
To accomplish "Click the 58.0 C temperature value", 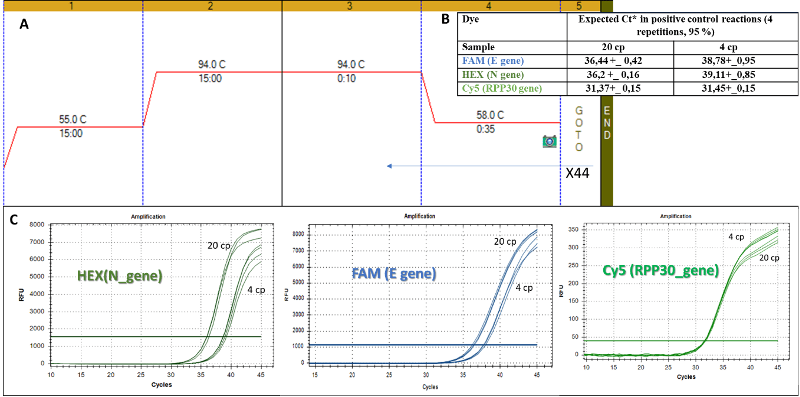I will click(490, 115).
